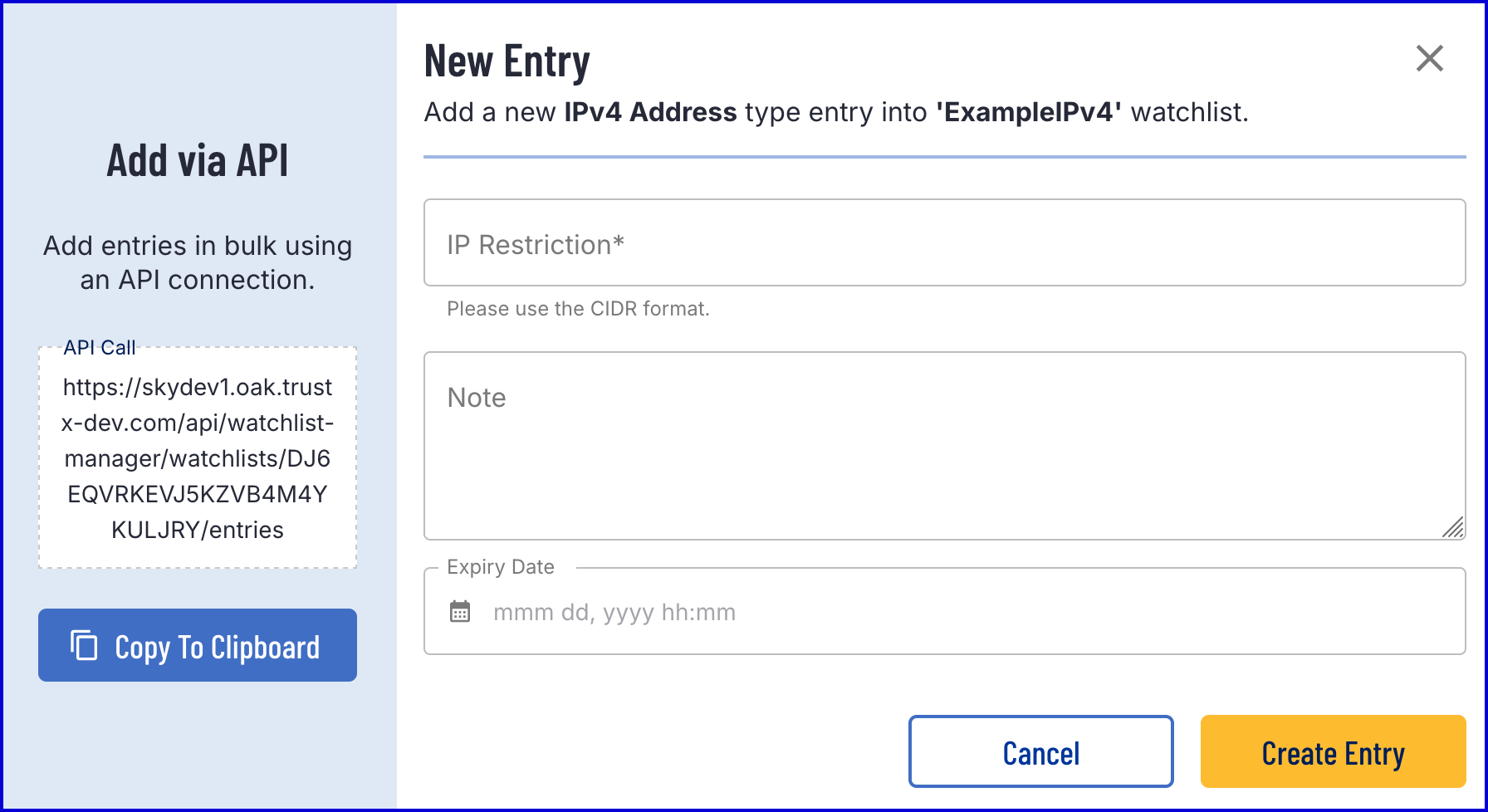Image resolution: width=1488 pixels, height=812 pixels.
Task: Click the 'ExampleIPv4' watchlist name
Action: [1029, 112]
